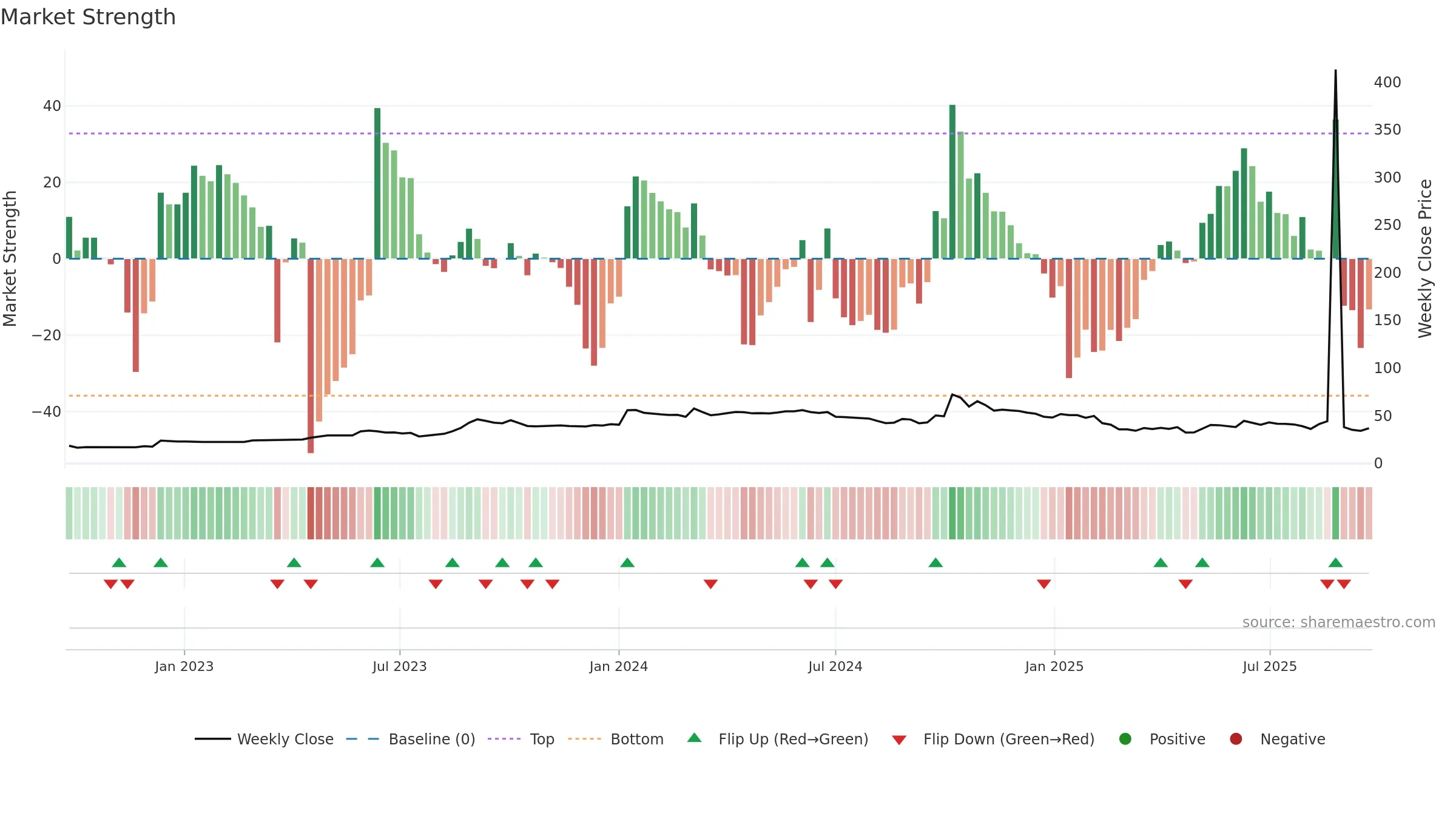1456x819 pixels.
Task: Click the −40 label on the strength axis
Action: point(47,411)
